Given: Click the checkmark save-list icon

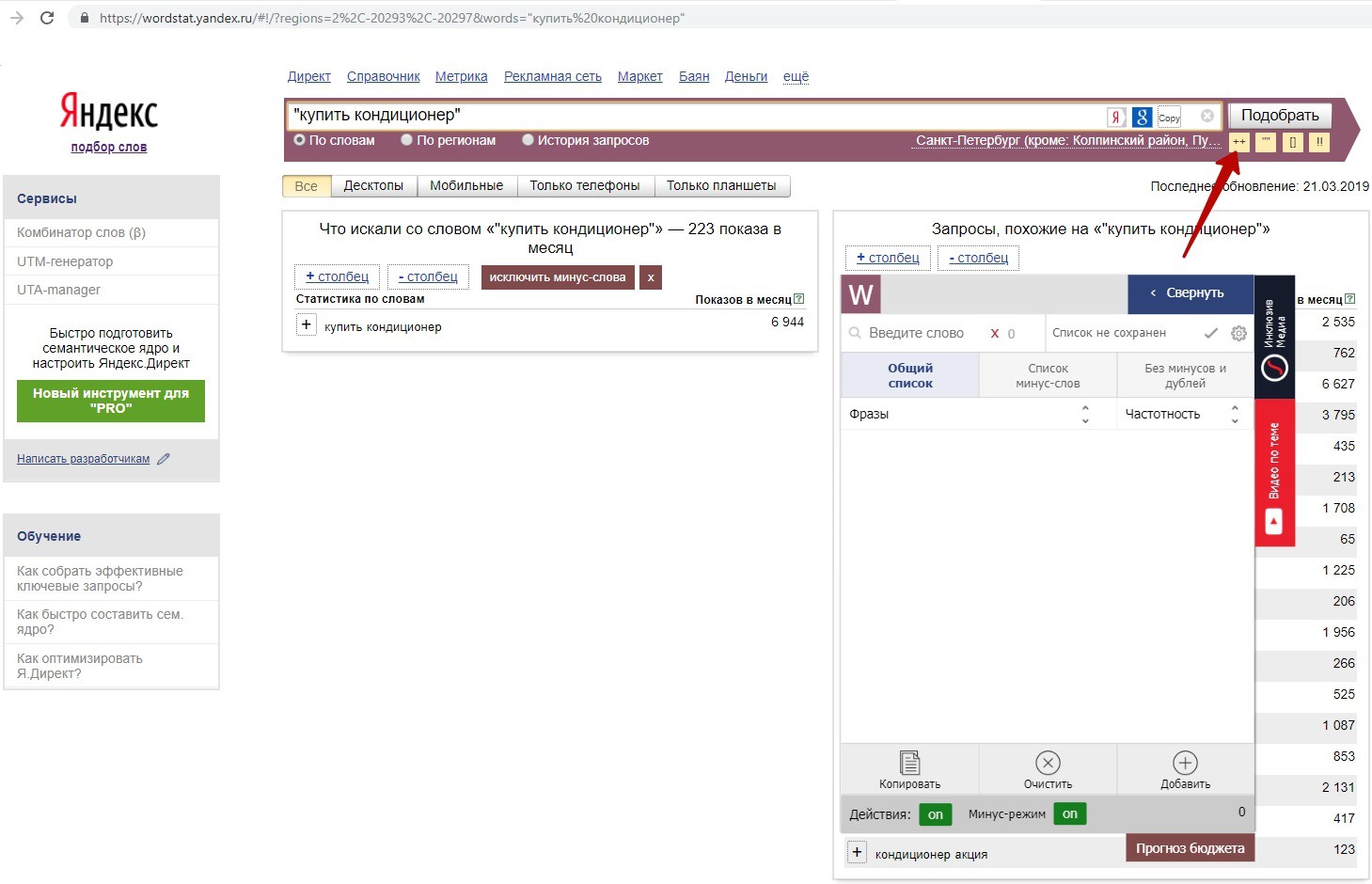Looking at the screenshot, I should [x=1211, y=333].
